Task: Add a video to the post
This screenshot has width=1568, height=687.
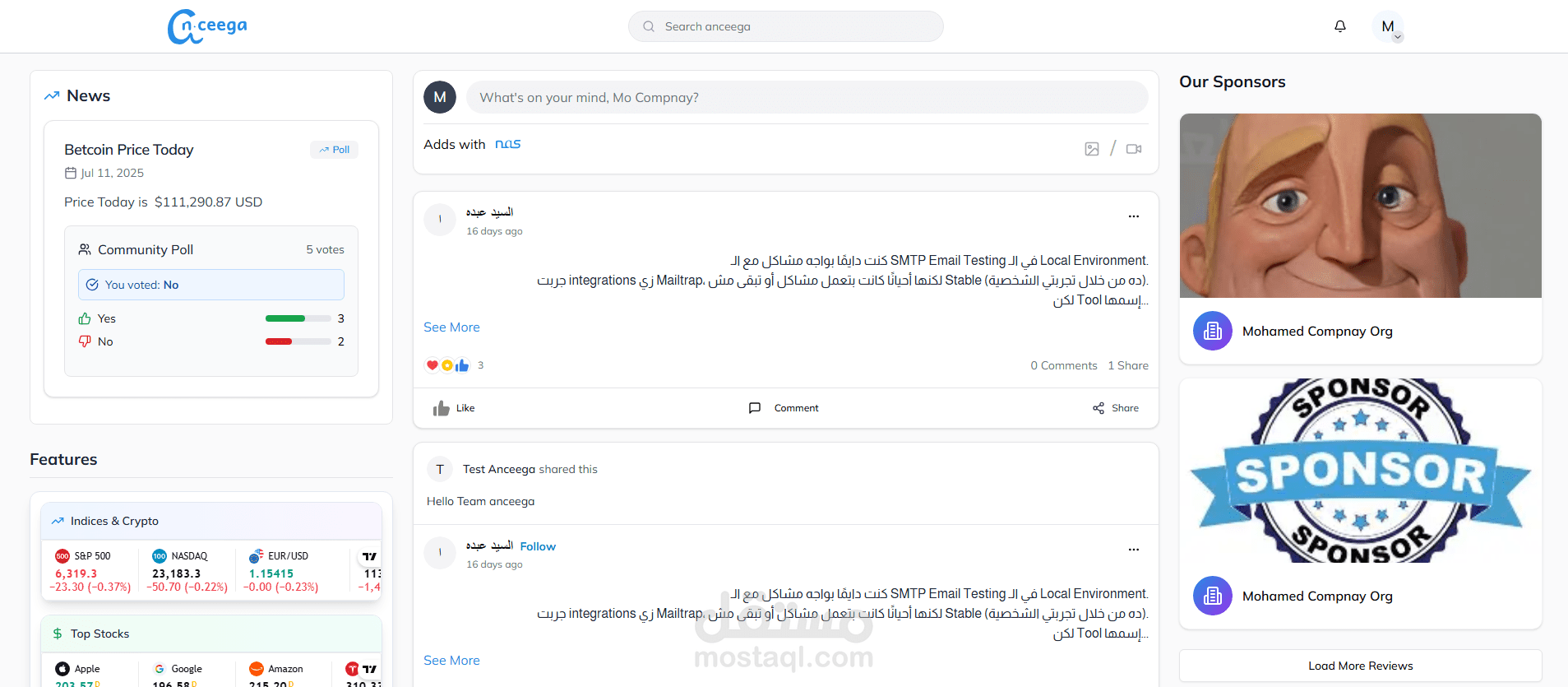Action: [1134, 149]
